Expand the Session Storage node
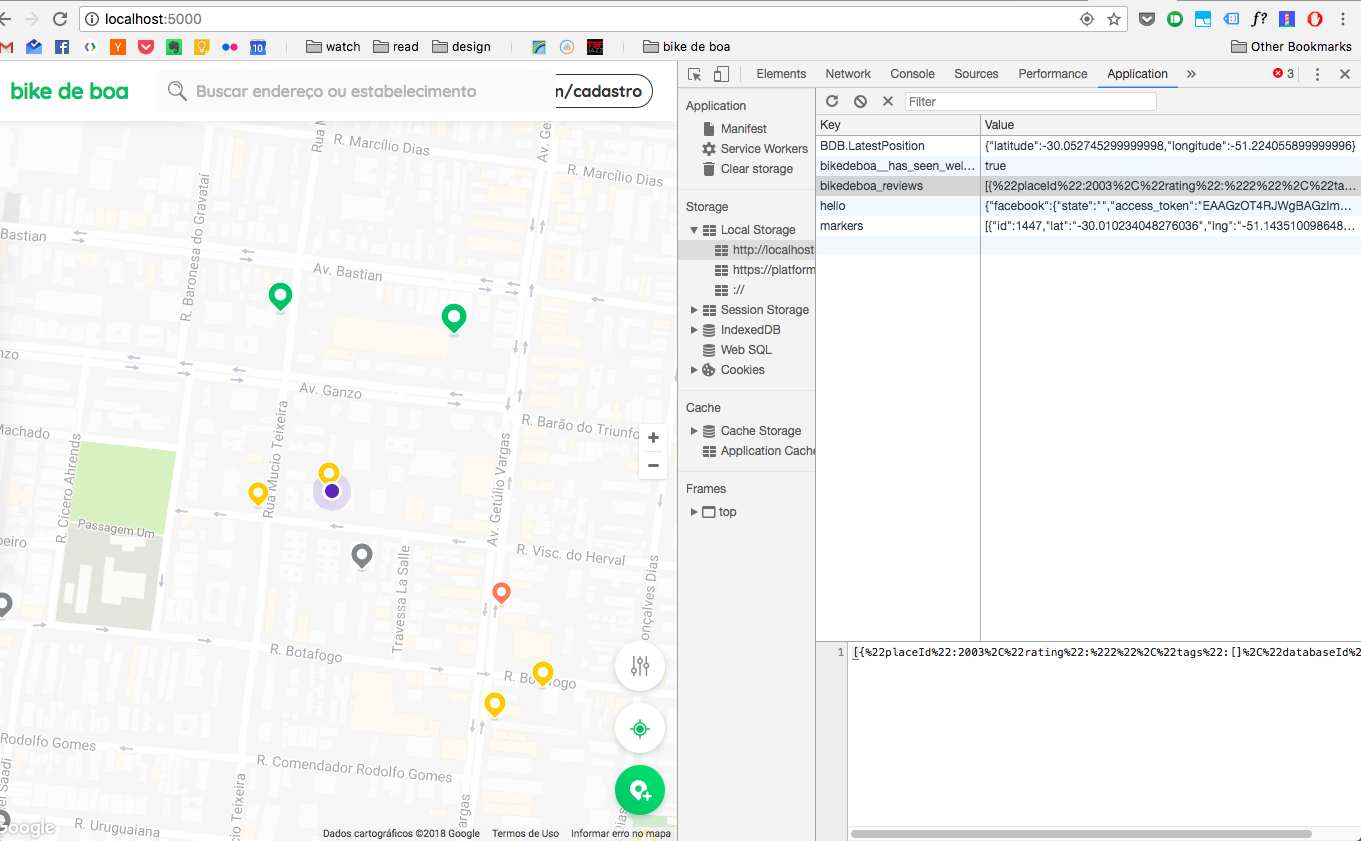This screenshot has width=1361, height=841. coord(694,310)
